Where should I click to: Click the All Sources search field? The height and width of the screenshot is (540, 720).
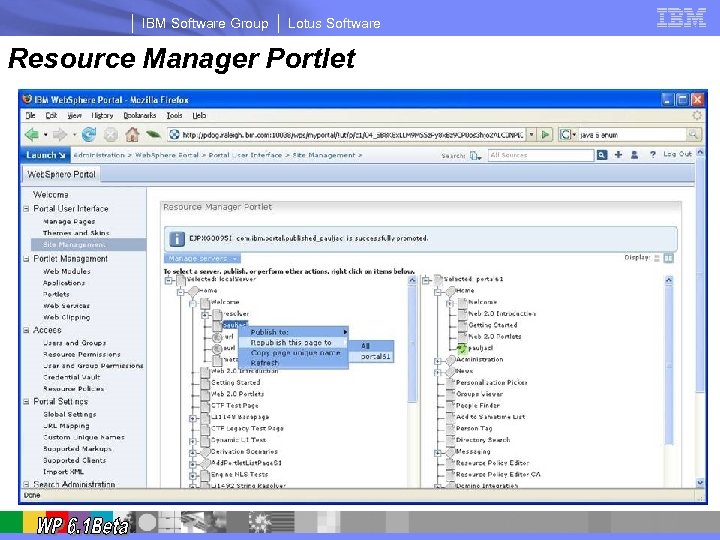[541, 155]
